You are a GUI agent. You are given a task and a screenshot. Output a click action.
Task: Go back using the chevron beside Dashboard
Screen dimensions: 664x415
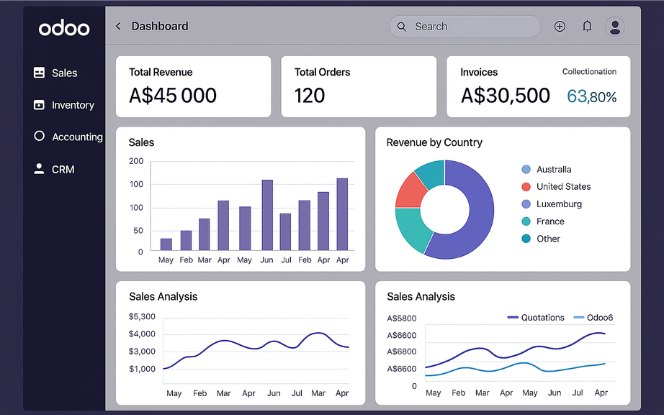tap(118, 27)
